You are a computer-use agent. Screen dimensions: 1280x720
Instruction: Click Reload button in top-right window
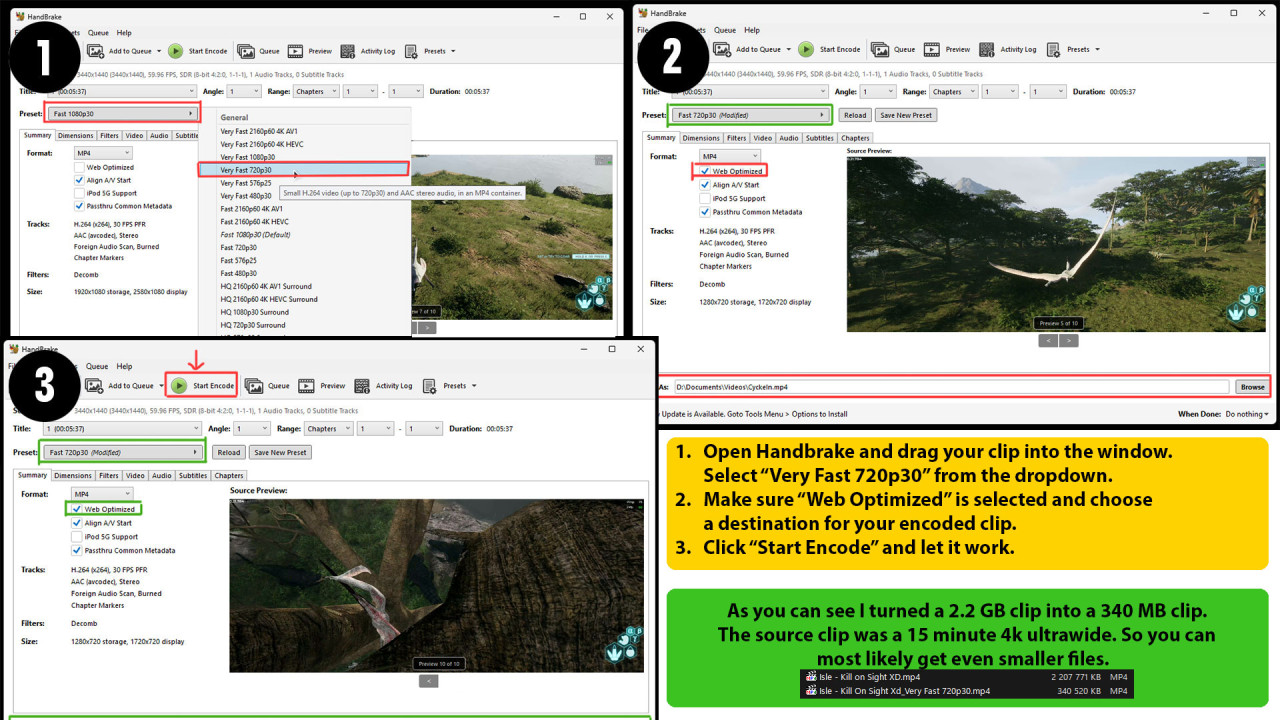(855, 115)
